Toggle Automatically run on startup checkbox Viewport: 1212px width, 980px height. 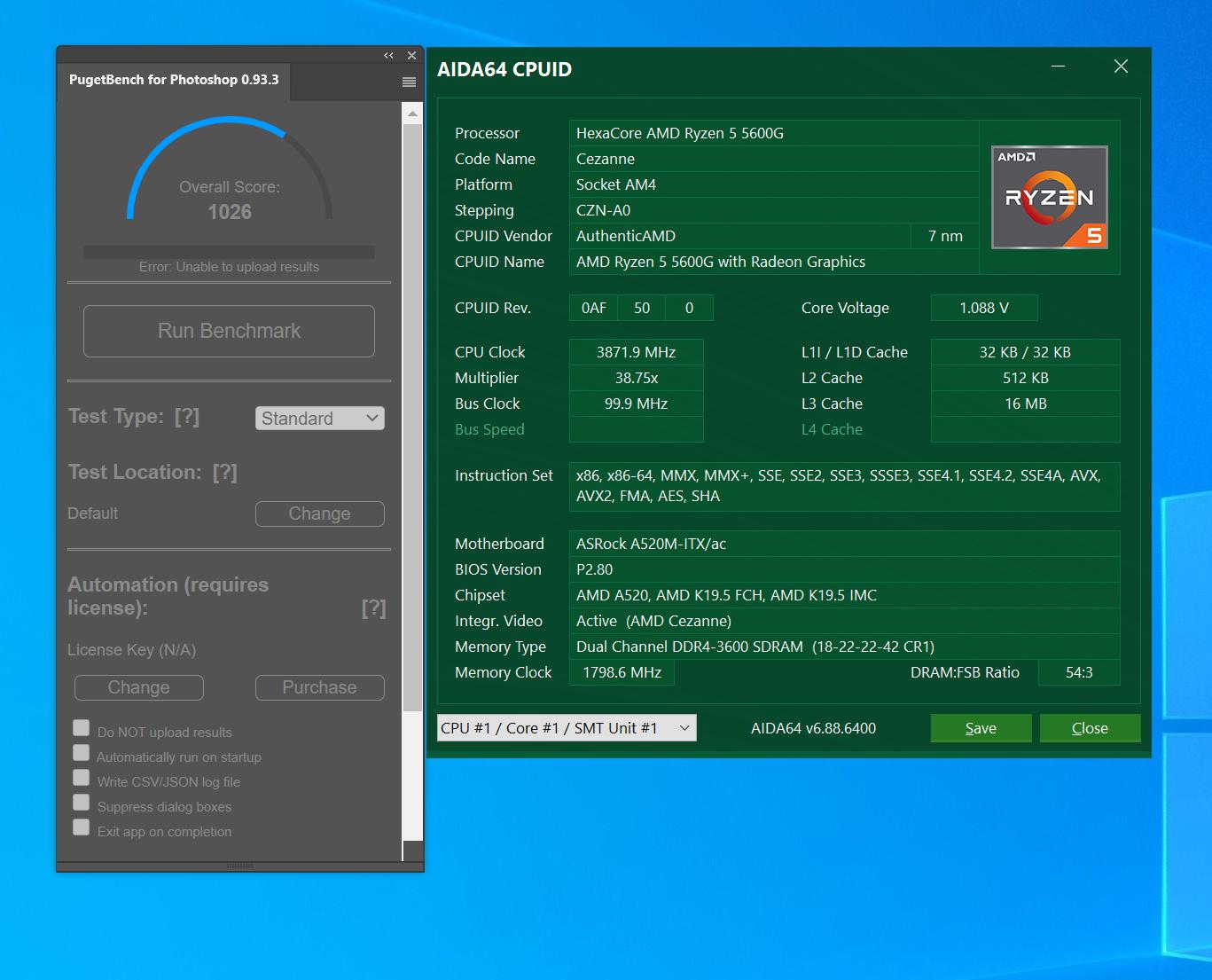82,753
